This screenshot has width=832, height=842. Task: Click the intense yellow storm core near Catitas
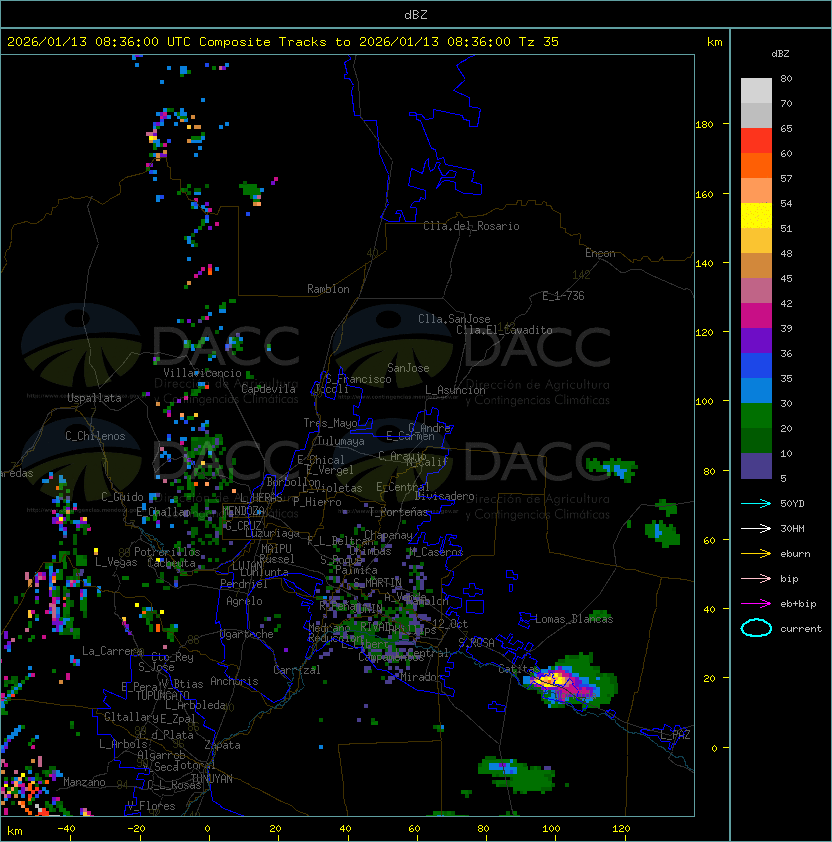[x=552, y=680]
